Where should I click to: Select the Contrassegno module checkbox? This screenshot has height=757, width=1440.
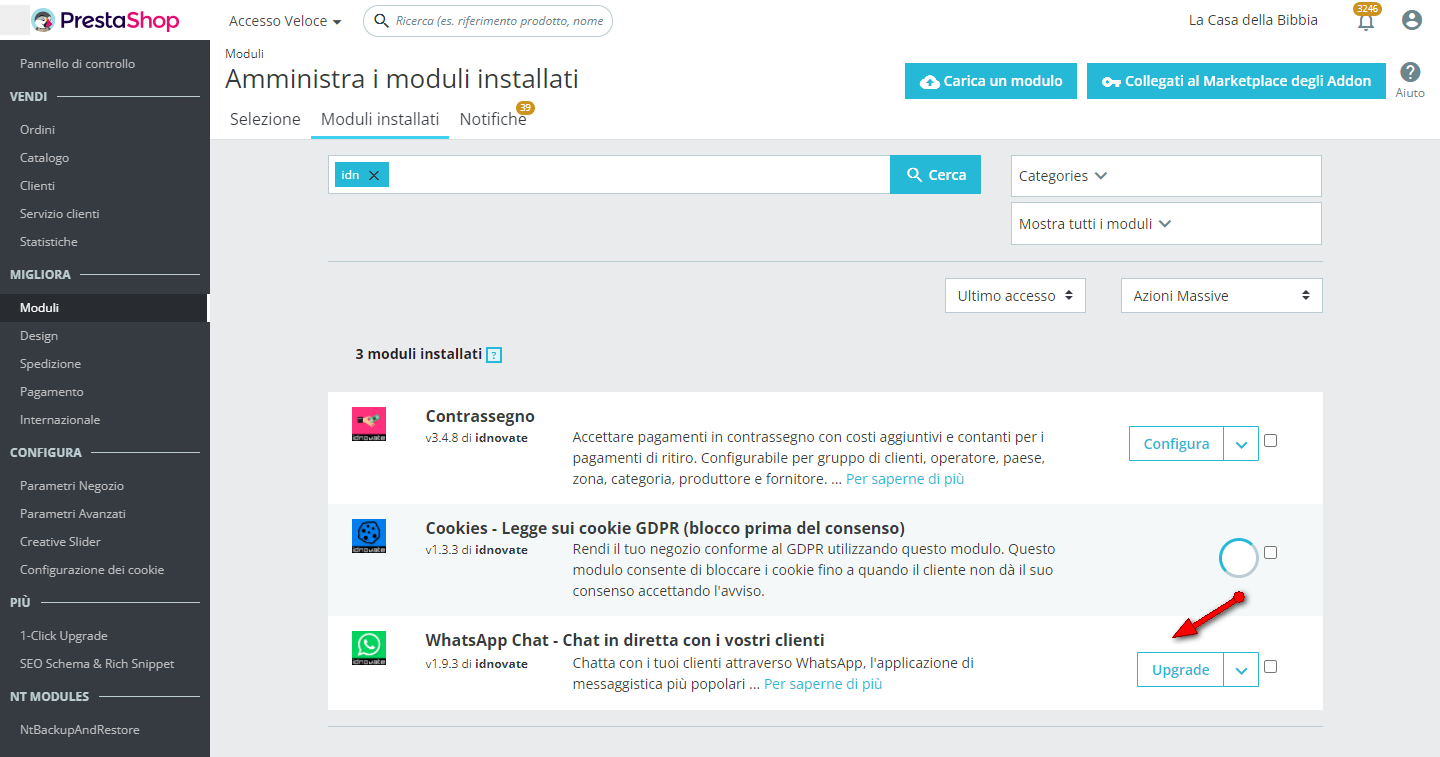pos(1270,440)
